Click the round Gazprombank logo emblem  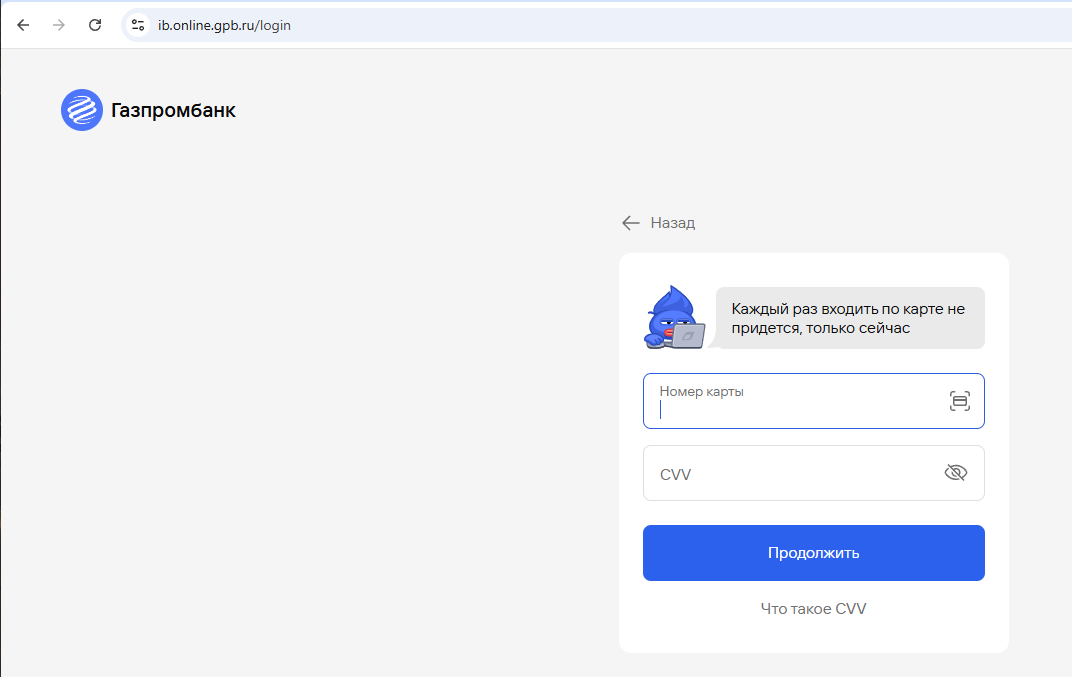click(82, 109)
